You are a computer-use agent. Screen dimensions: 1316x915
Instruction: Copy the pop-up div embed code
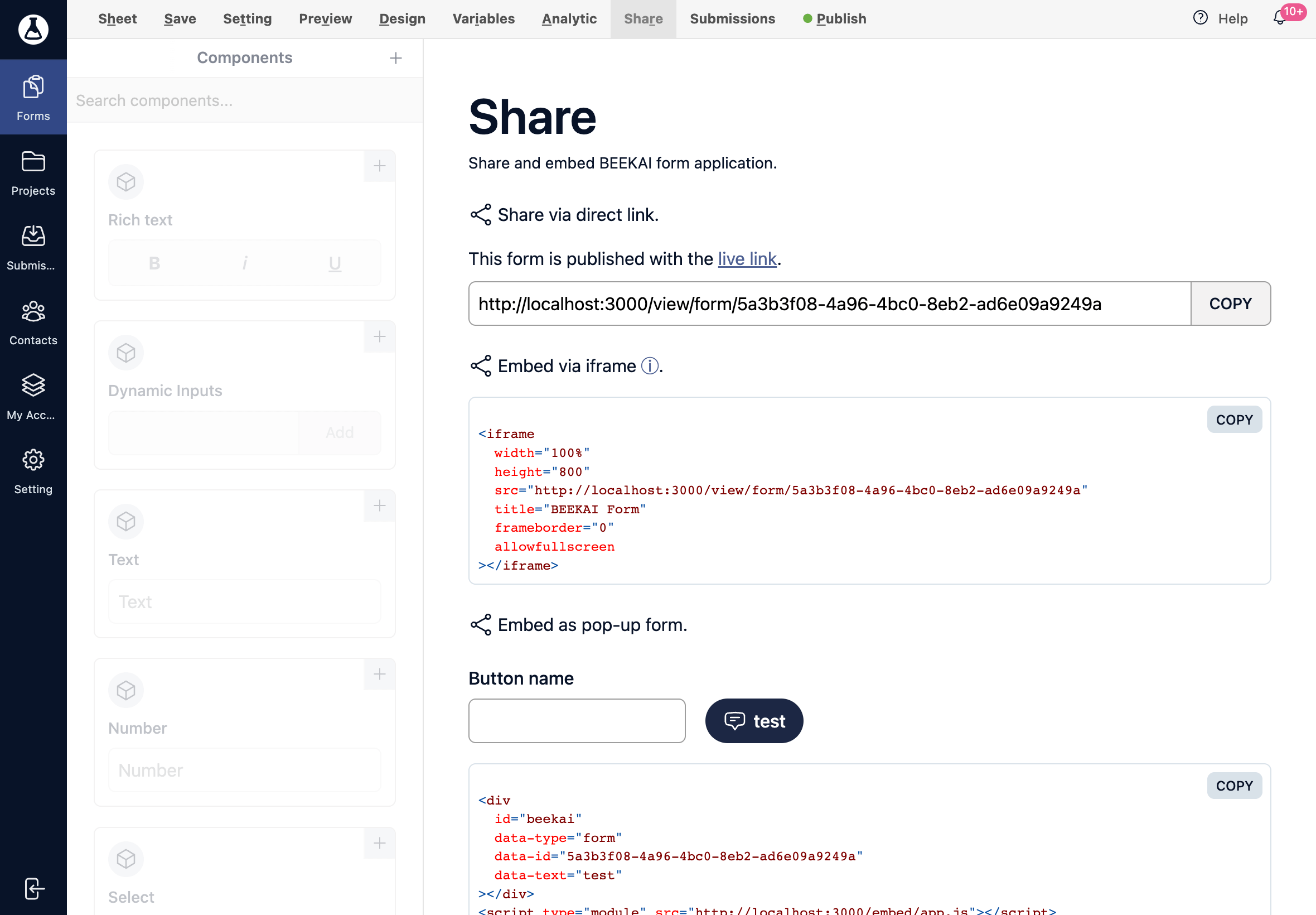click(x=1234, y=786)
